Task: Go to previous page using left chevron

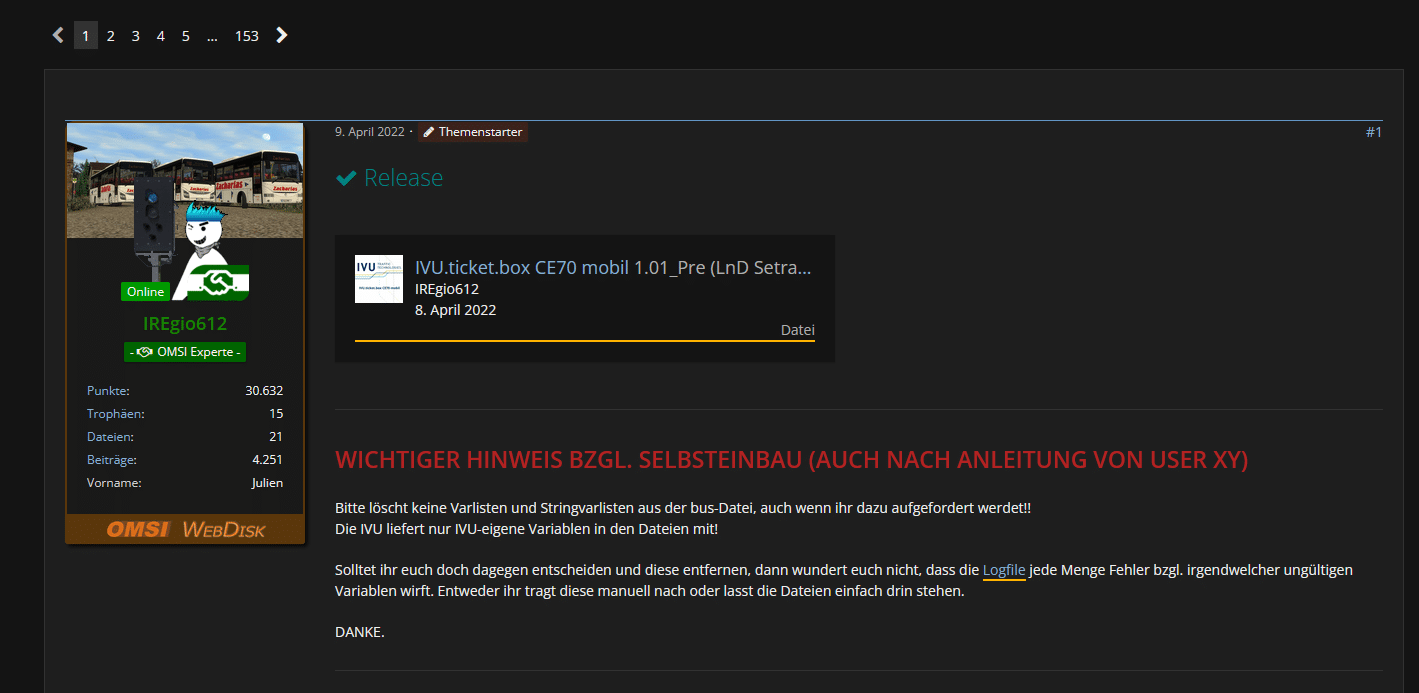Action: [58, 35]
